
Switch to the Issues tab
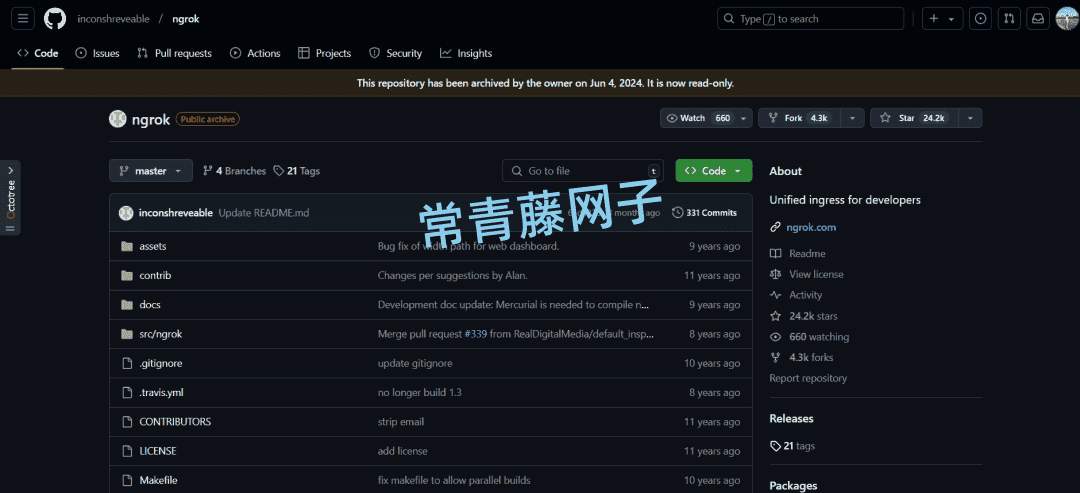tap(97, 53)
